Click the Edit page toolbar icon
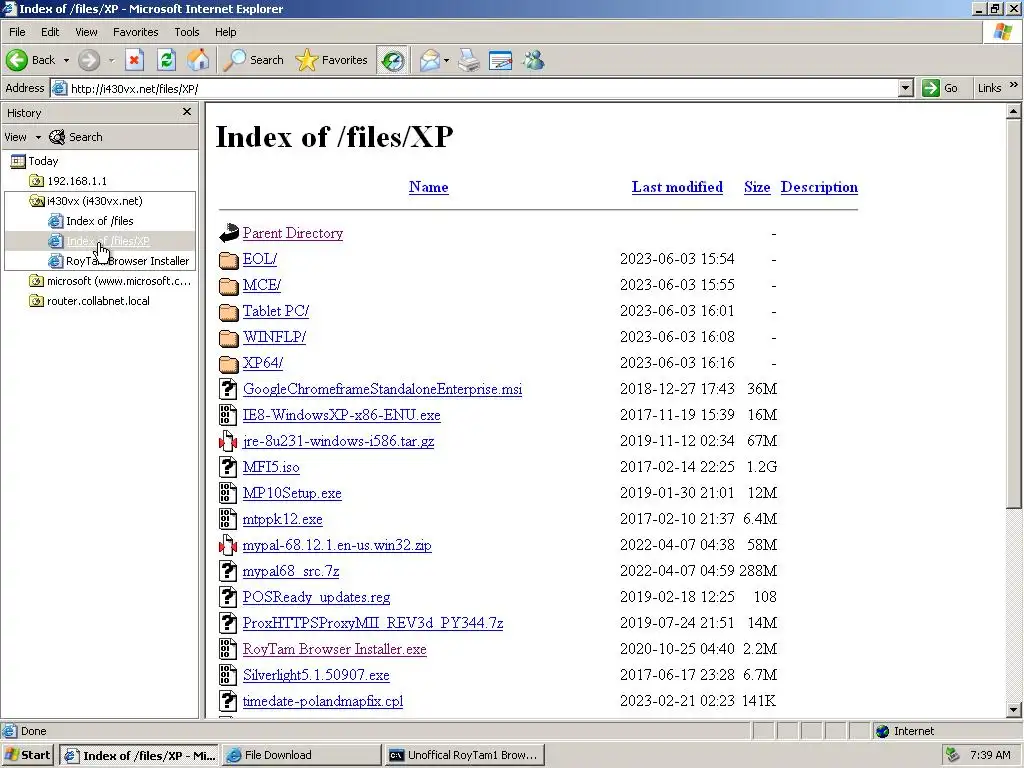1024x768 pixels. tap(500, 60)
